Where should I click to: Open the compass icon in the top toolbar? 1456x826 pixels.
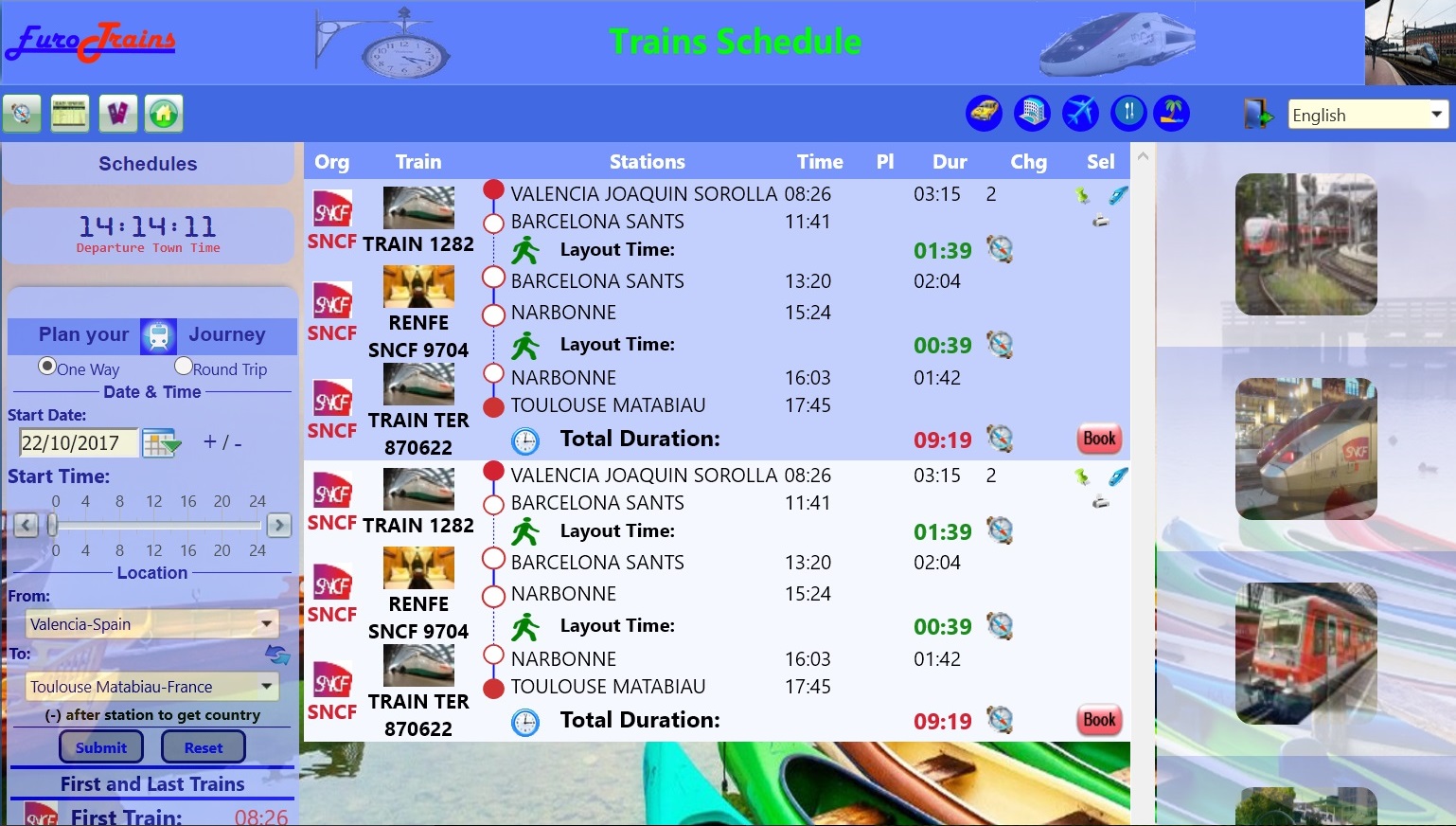pos(22,114)
